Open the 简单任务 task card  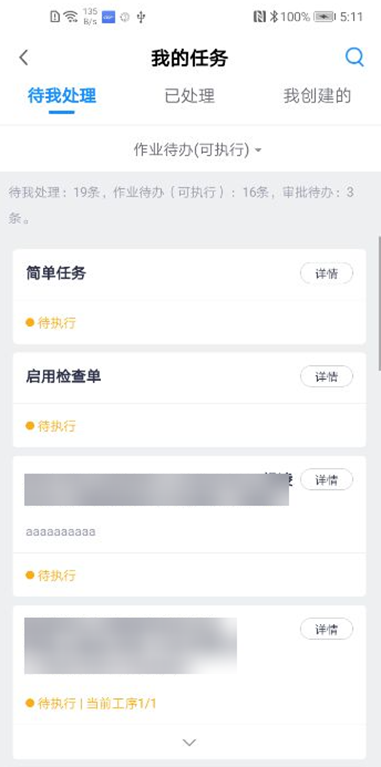[x=189, y=297]
